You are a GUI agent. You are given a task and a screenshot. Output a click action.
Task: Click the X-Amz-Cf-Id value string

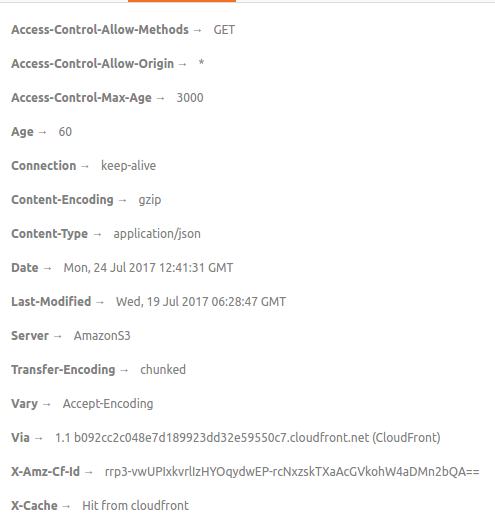pos(292,472)
